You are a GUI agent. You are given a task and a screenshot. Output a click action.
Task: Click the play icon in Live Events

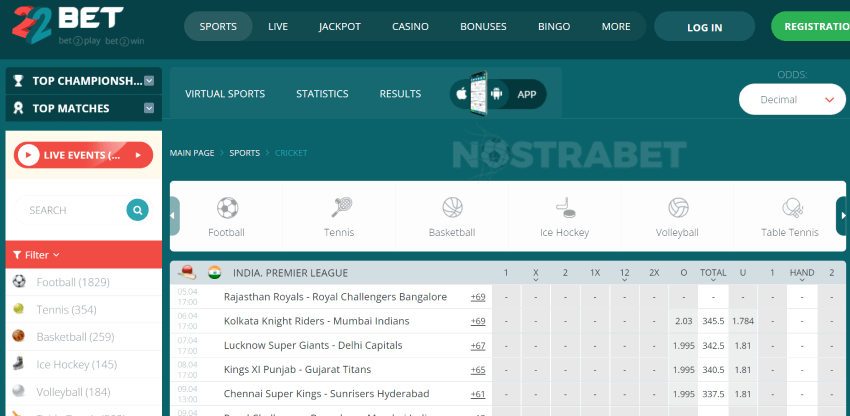[x=28, y=155]
